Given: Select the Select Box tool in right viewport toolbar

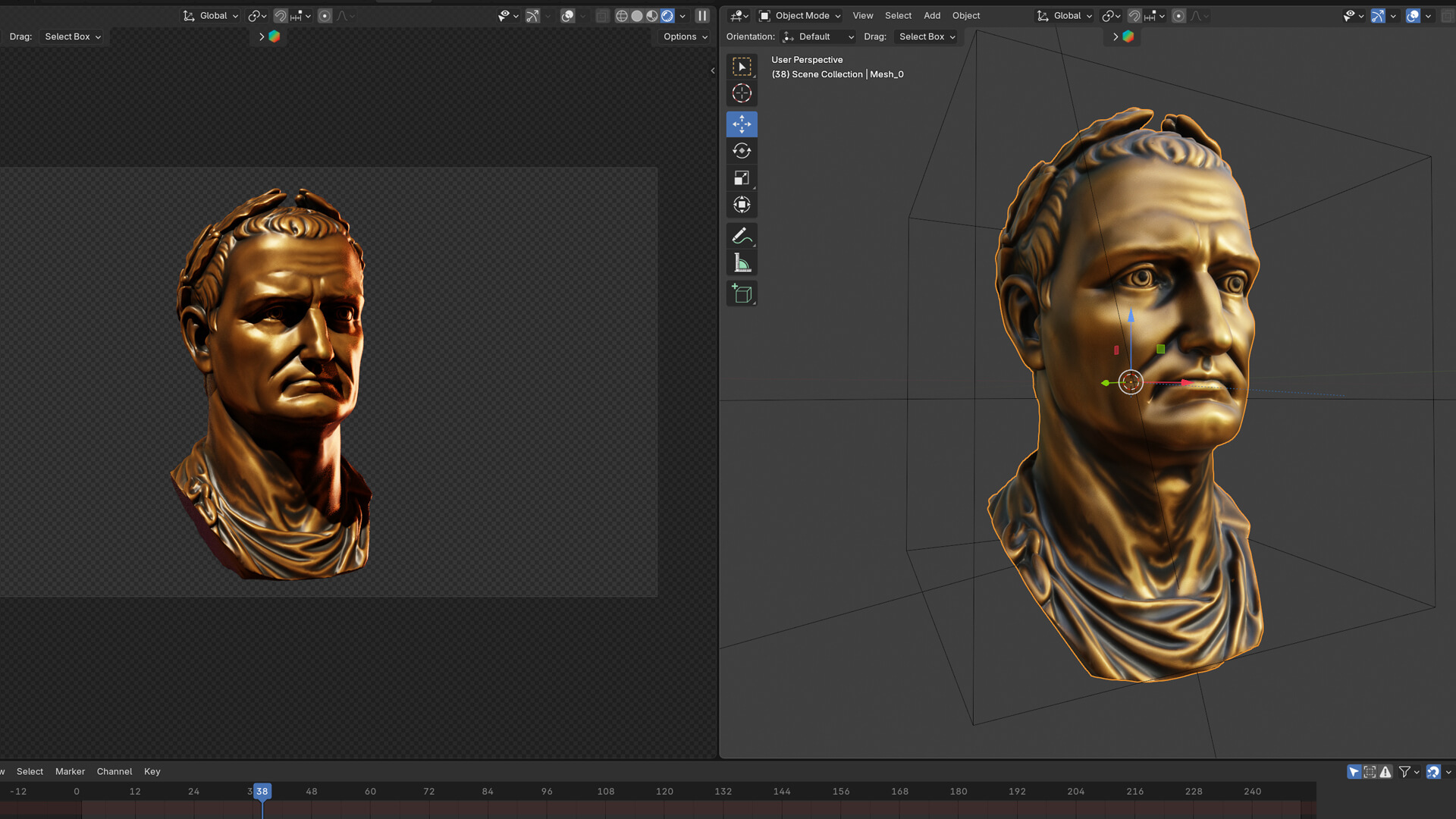Looking at the screenshot, I should [x=742, y=67].
